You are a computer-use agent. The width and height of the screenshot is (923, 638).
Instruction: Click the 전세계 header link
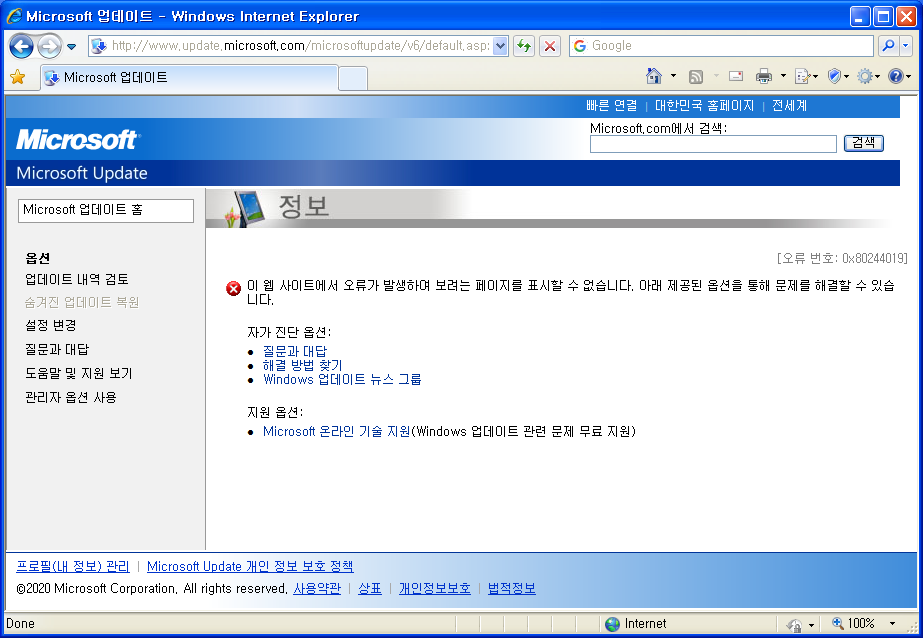click(x=789, y=105)
